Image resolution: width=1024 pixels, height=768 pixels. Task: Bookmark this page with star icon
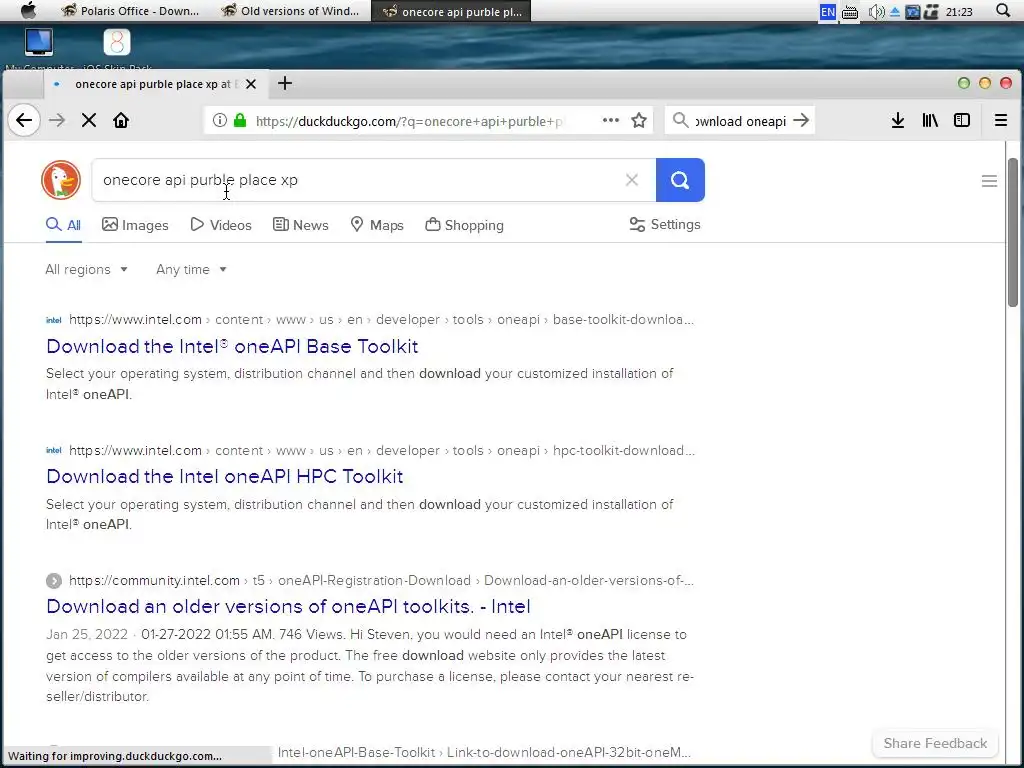tap(639, 120)
